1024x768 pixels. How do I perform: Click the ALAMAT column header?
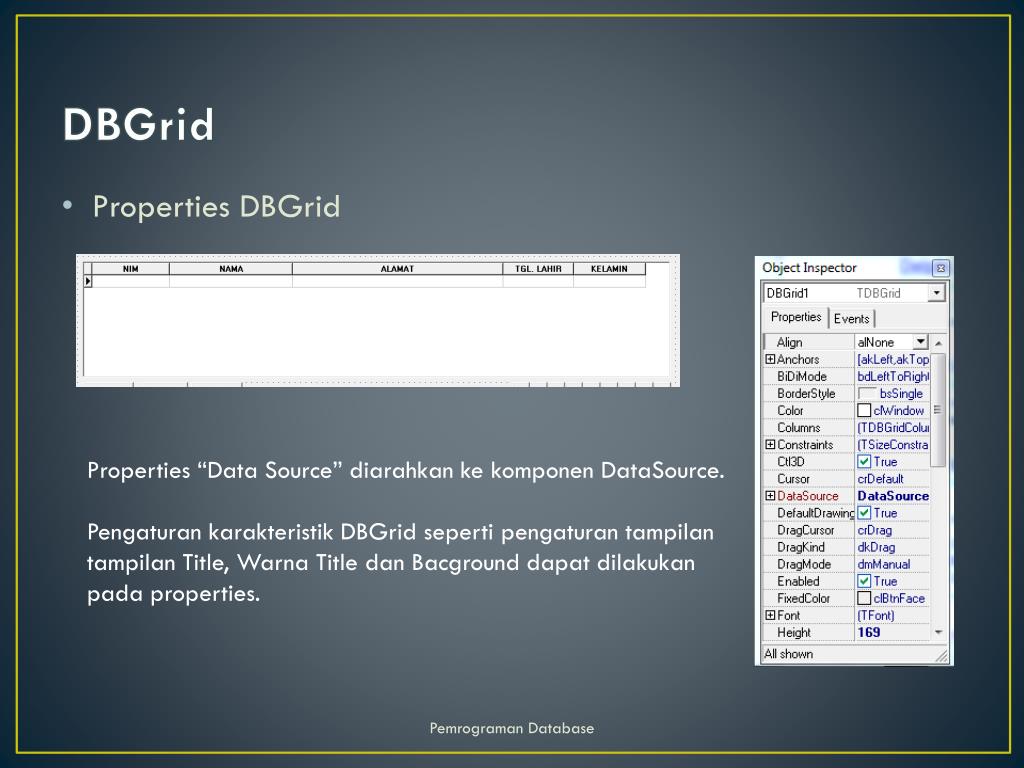pyautogui.click(x=397, y=268)
